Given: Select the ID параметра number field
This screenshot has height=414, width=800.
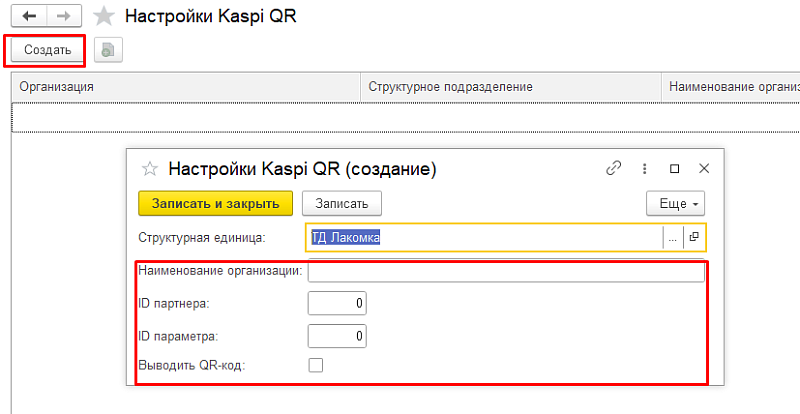Looking at the screenshot, I should (338, 335).
